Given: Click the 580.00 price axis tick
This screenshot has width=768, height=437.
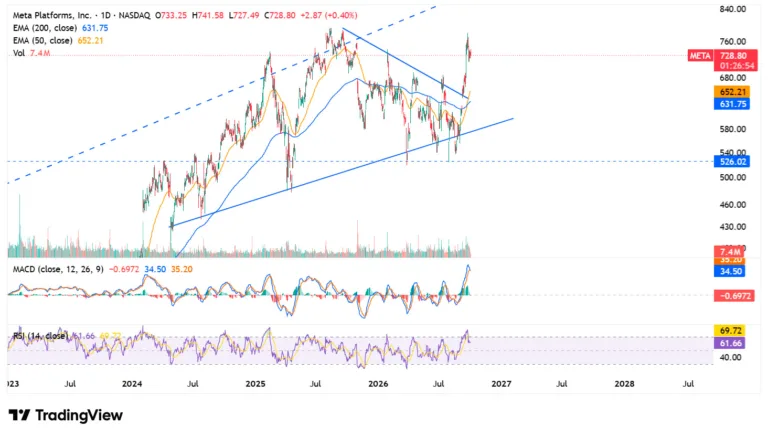Looking at the screenshot, I should pos(732,129).
